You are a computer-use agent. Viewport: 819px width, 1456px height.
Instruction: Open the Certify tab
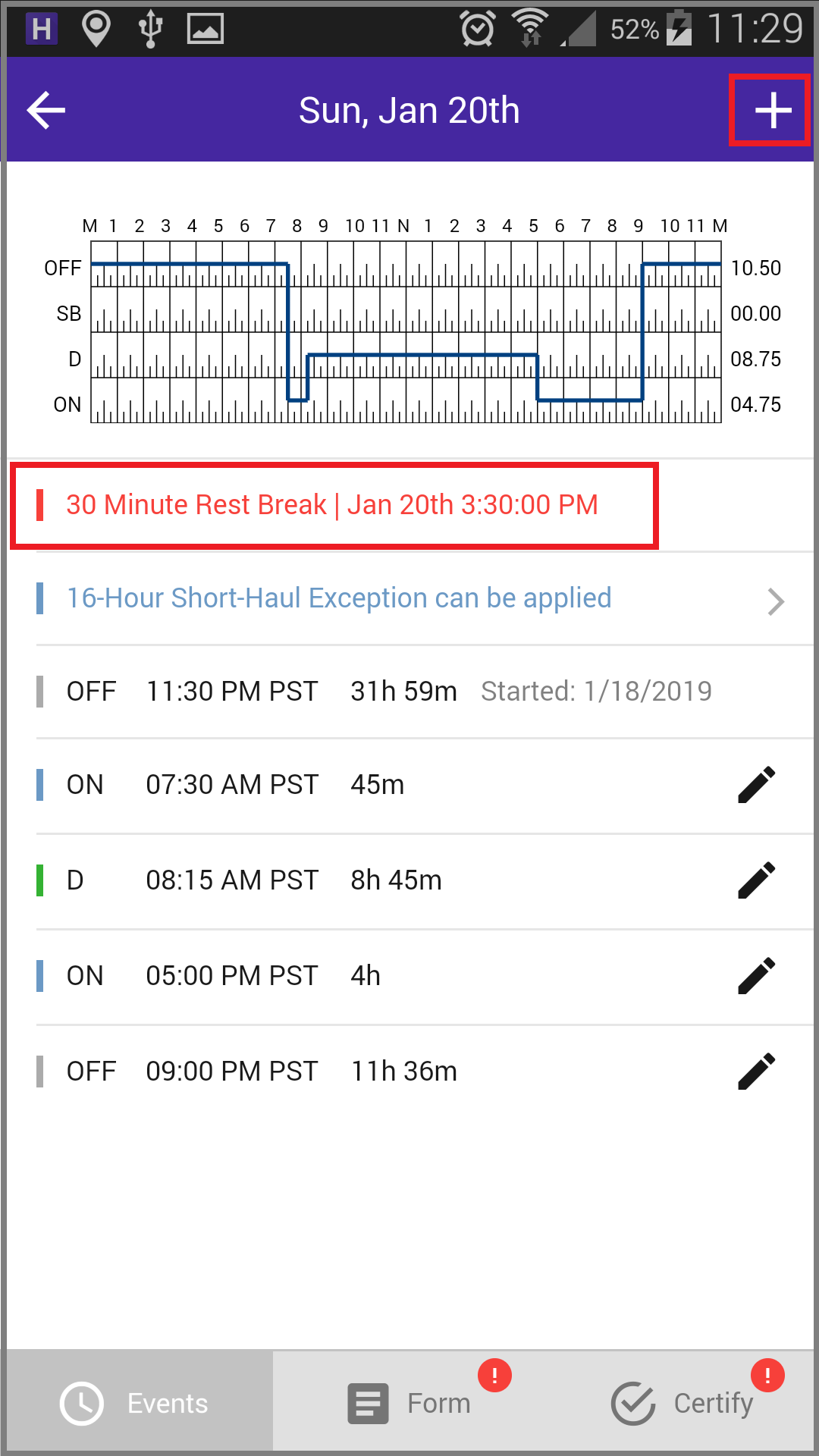tap(681, 1403)
